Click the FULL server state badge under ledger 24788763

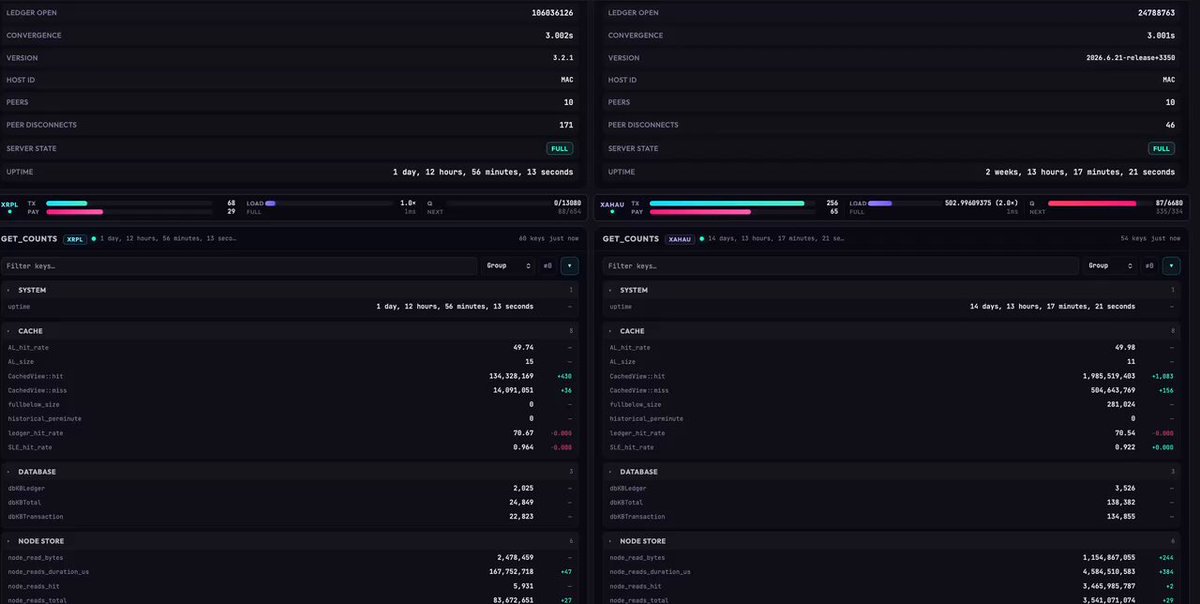click(1161, 149)
